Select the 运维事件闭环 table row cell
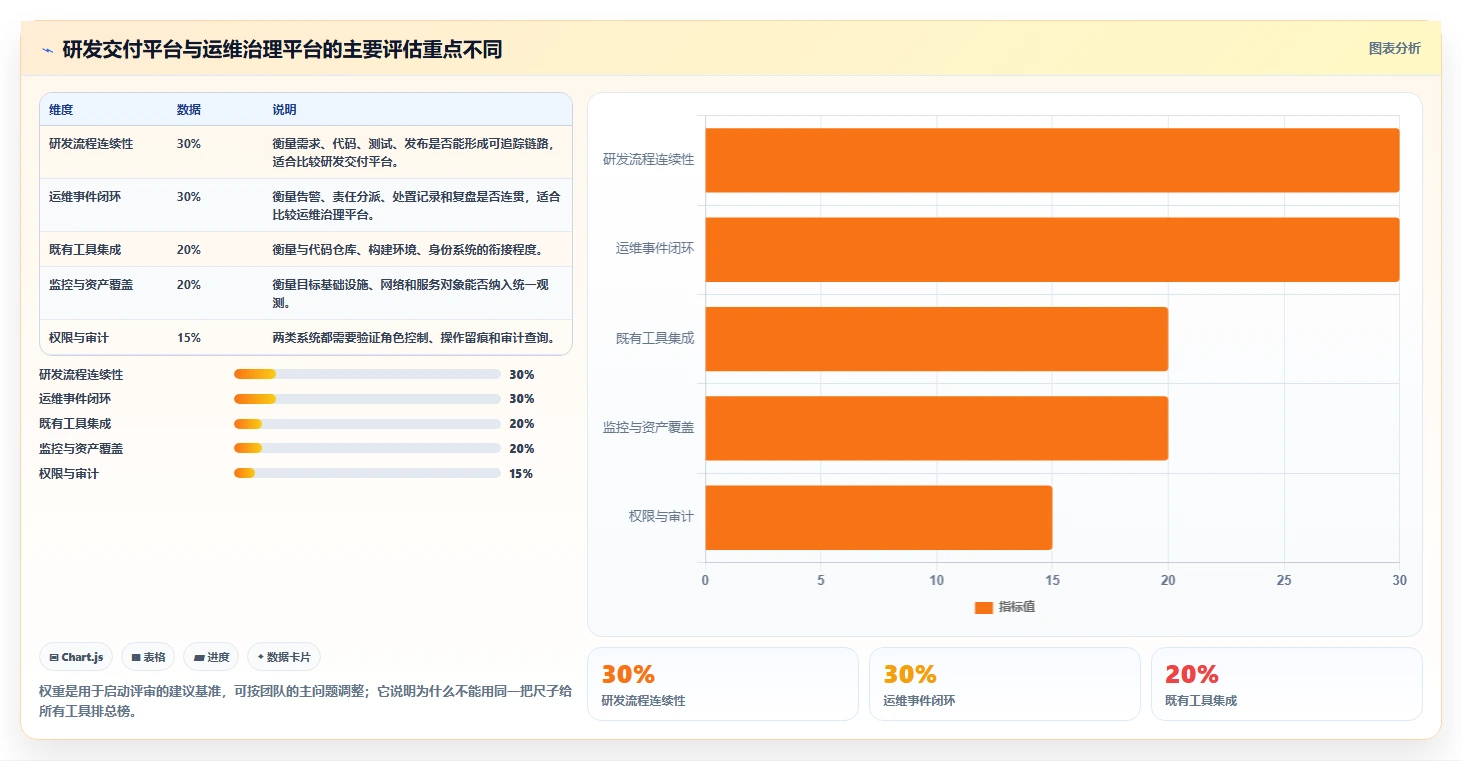This screenshot has width=1462, height=761. 85,197
